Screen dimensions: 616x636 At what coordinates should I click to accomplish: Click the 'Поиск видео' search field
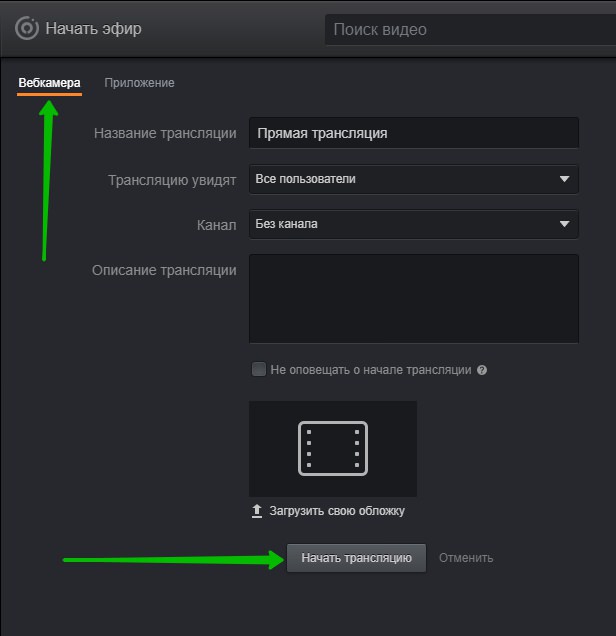[470, 29]
